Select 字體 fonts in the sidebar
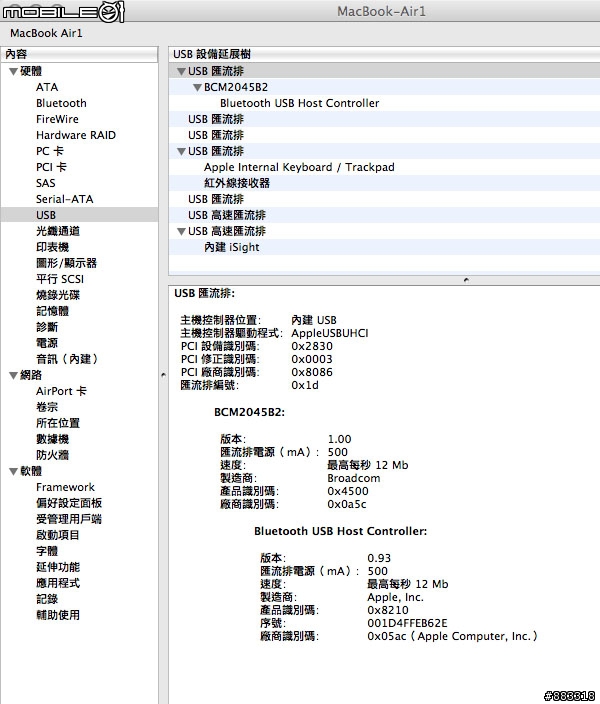 (47, 551)
